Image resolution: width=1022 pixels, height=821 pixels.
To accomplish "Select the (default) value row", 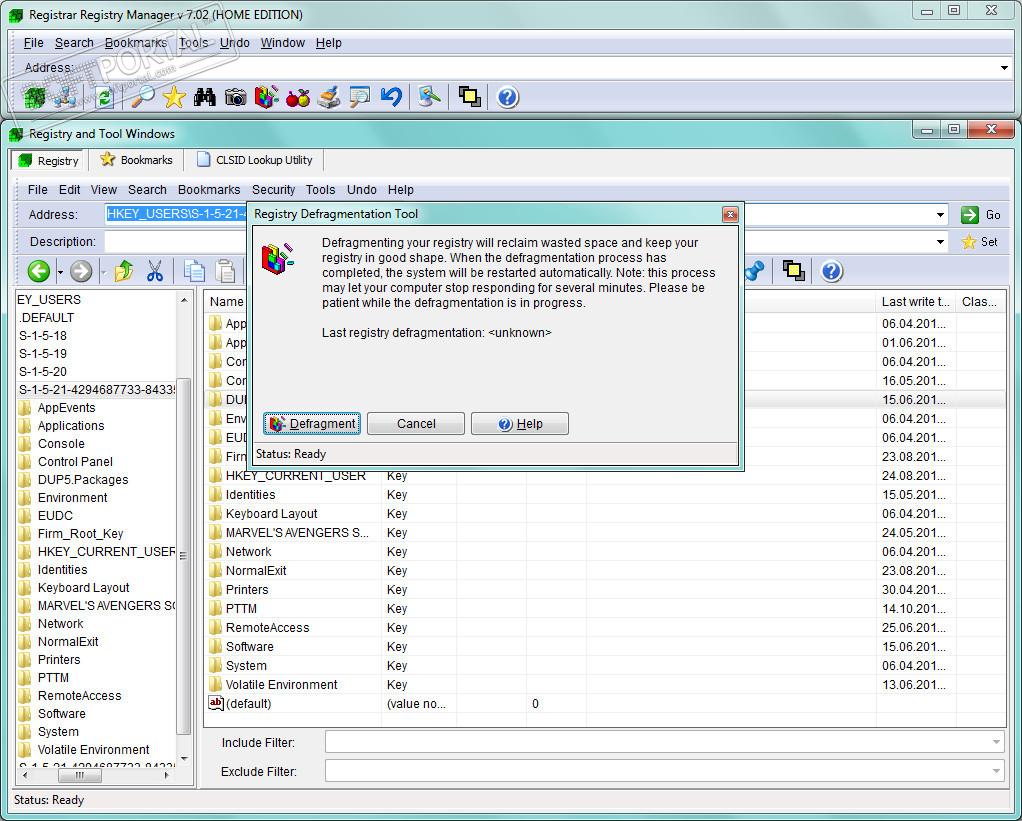I will [x=606, y=704].
